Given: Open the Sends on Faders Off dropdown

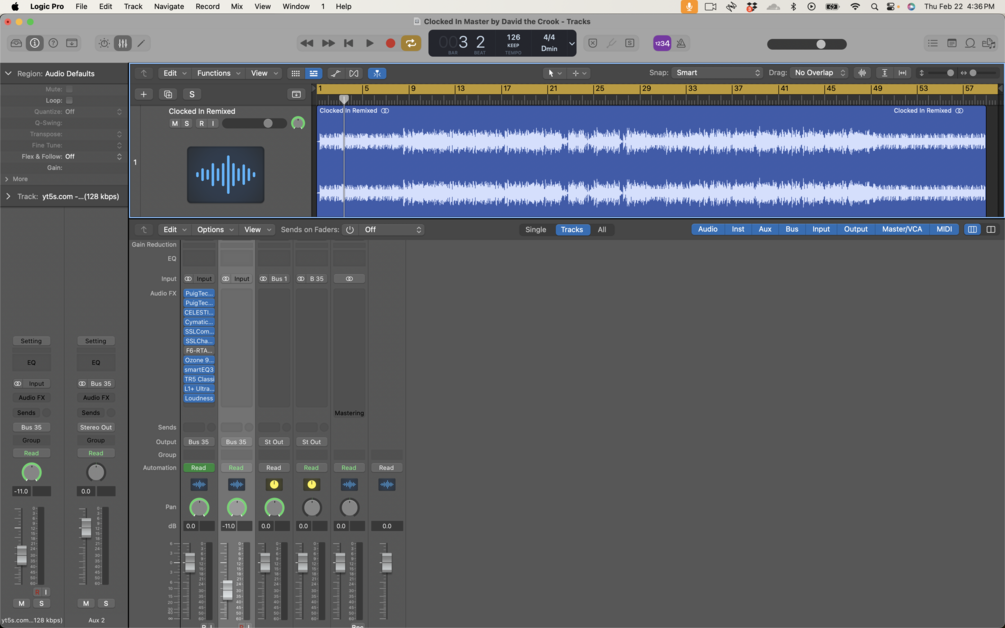Looking at the screenshot, I should [x=392, y=229].
